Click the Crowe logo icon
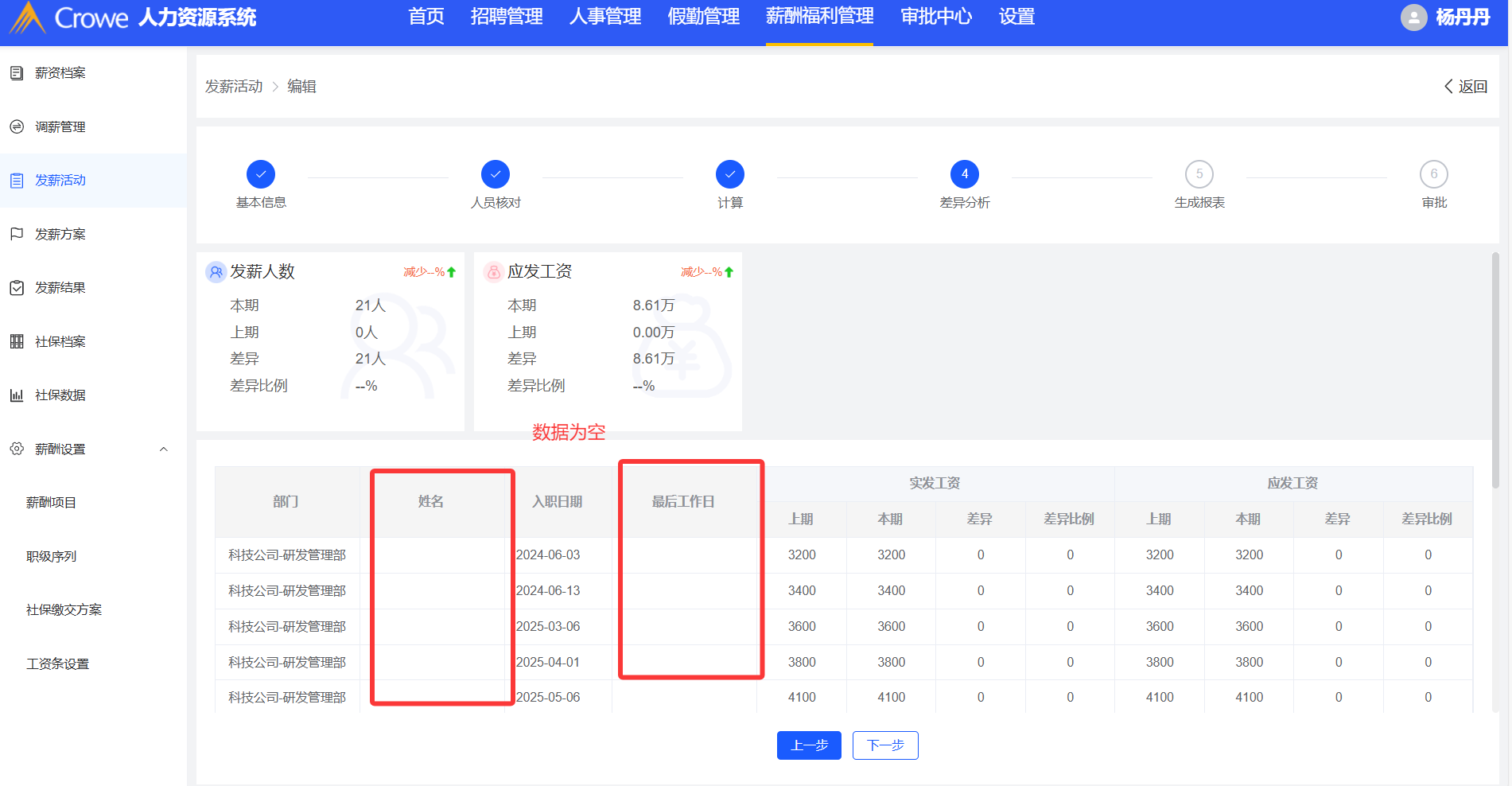Screen dimensions: 1512x786 (x=28, y=18)
